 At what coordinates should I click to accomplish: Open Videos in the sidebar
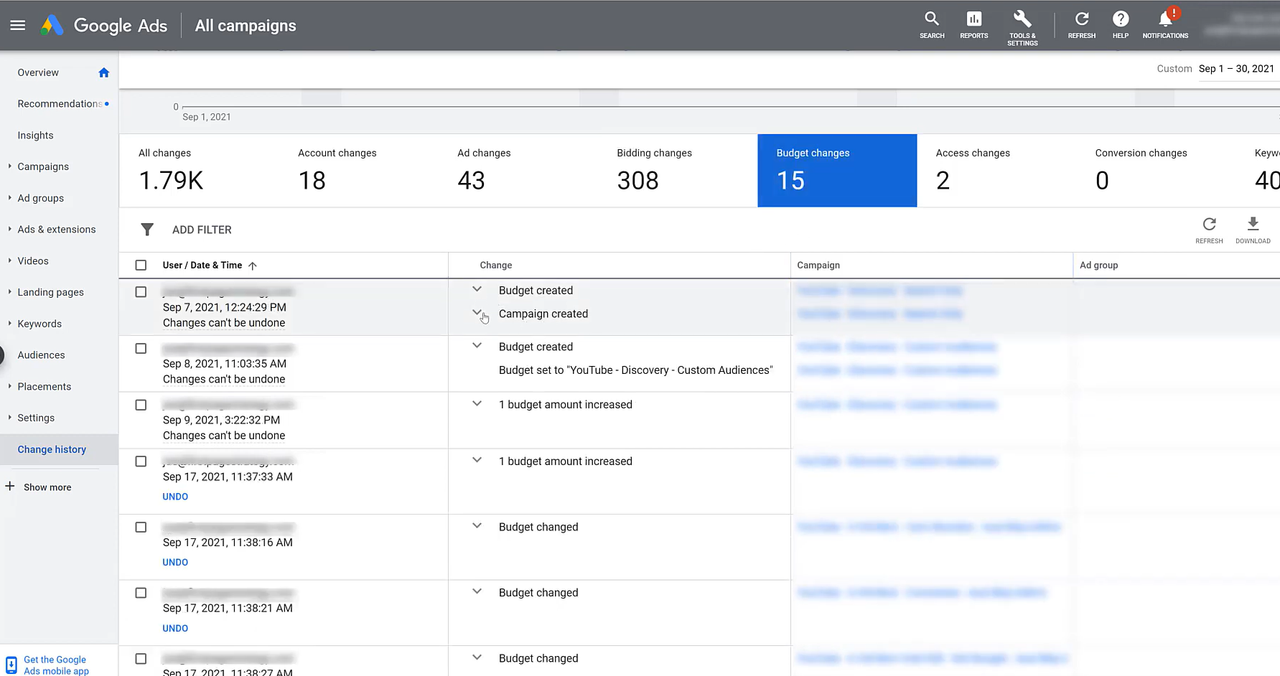pos(33,261)
